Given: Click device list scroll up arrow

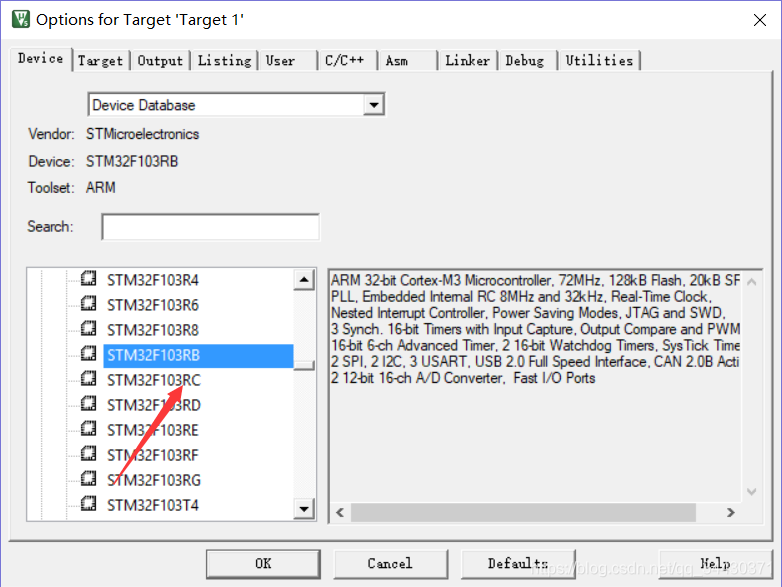Looking at the screenshot, I should [x=304, y=280].
